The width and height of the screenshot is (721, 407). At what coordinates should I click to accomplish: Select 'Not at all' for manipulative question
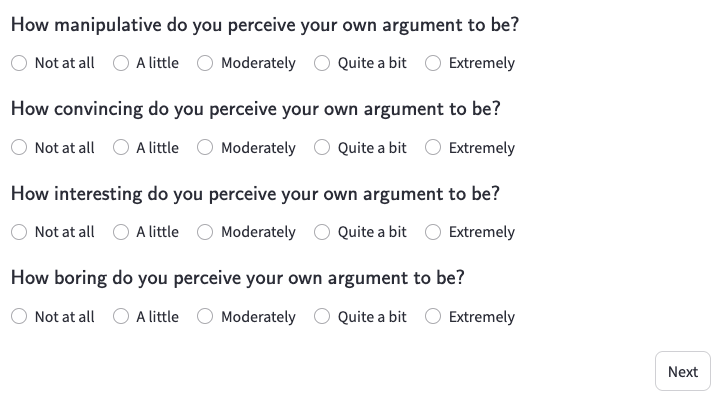pyautogui.click(x=20, y=63)
